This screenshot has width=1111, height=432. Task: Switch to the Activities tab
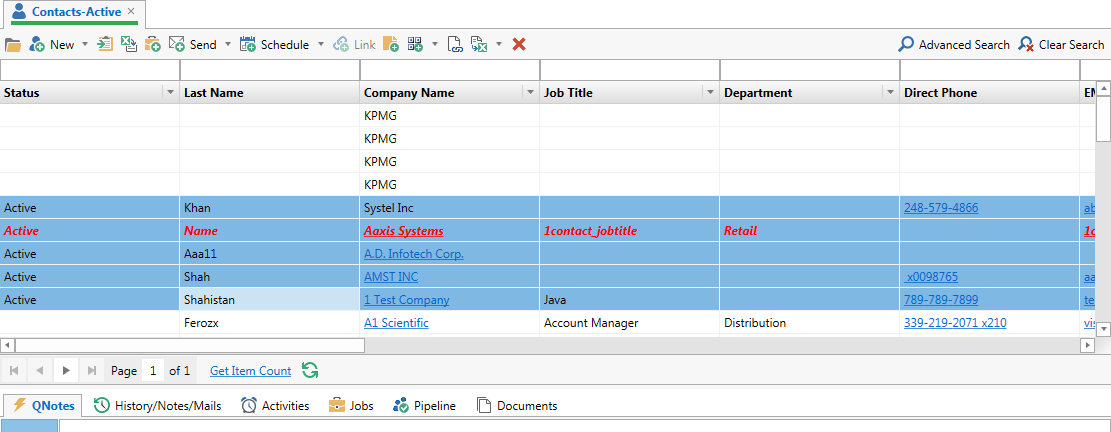[x=276, y=406]
